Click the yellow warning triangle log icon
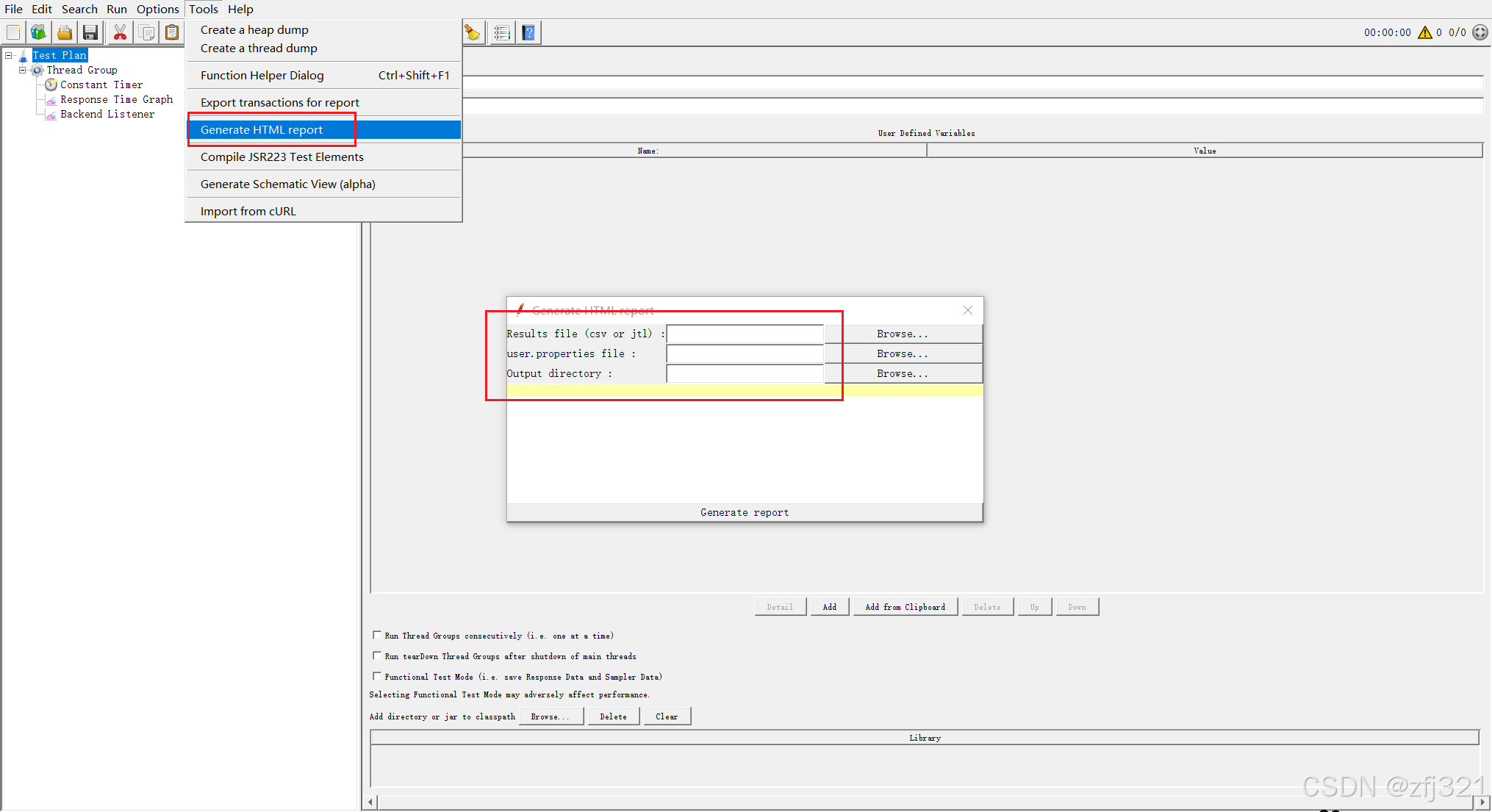Viewport: 1492px width, 812px height. (1424, 32)
